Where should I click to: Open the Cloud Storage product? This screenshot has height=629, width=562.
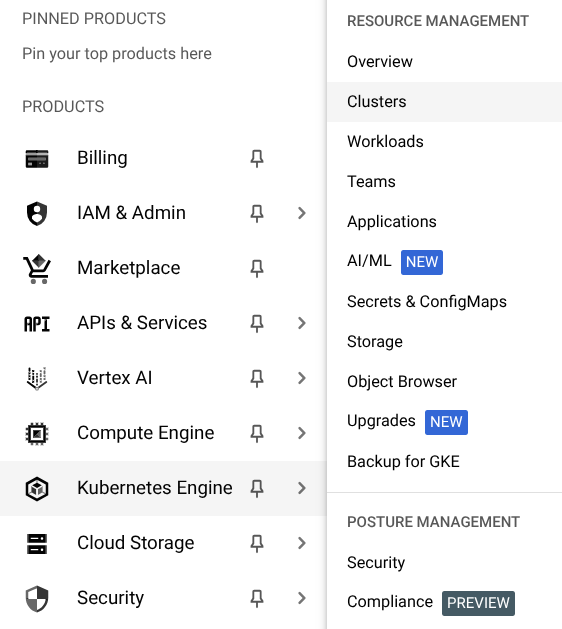click(136, 543)
